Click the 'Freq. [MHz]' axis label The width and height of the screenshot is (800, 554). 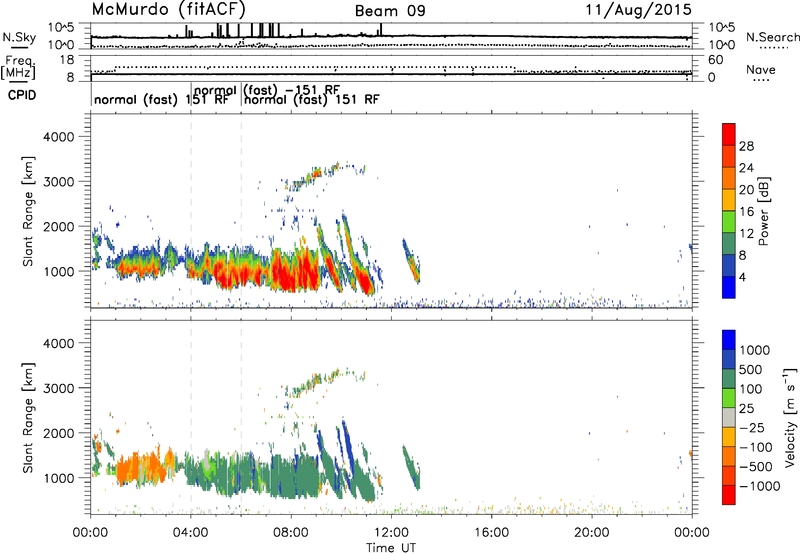point(19,67)
